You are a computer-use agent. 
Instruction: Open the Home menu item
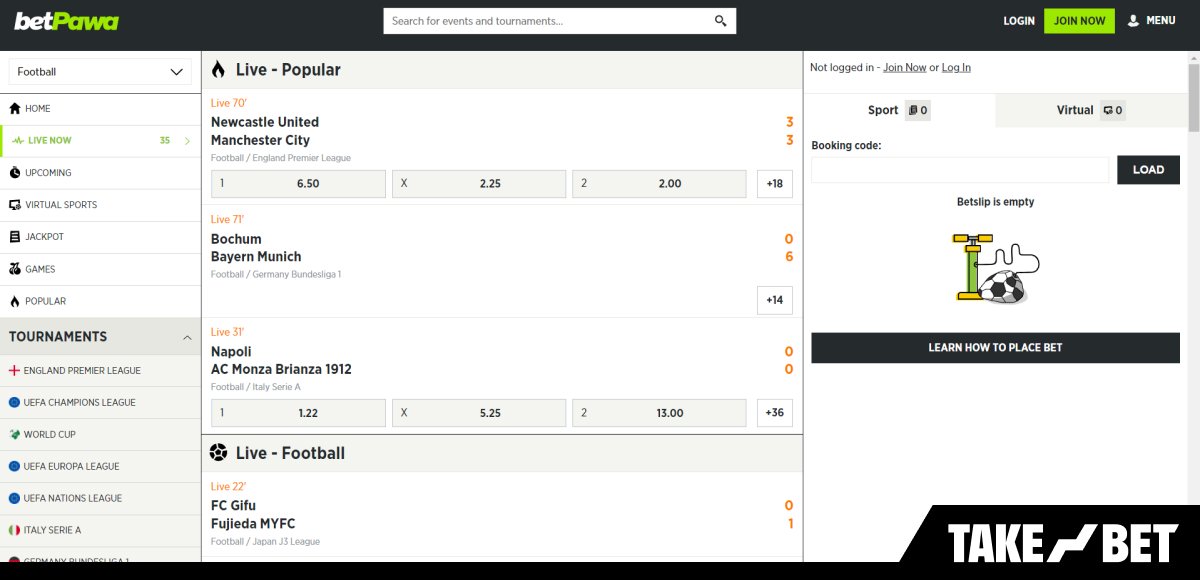point(100,108)
